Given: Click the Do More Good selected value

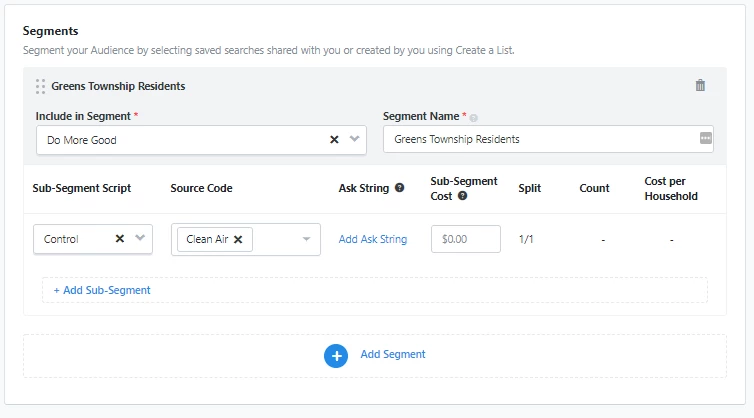Looking at the screenshot, I should [x=82, y=140].
